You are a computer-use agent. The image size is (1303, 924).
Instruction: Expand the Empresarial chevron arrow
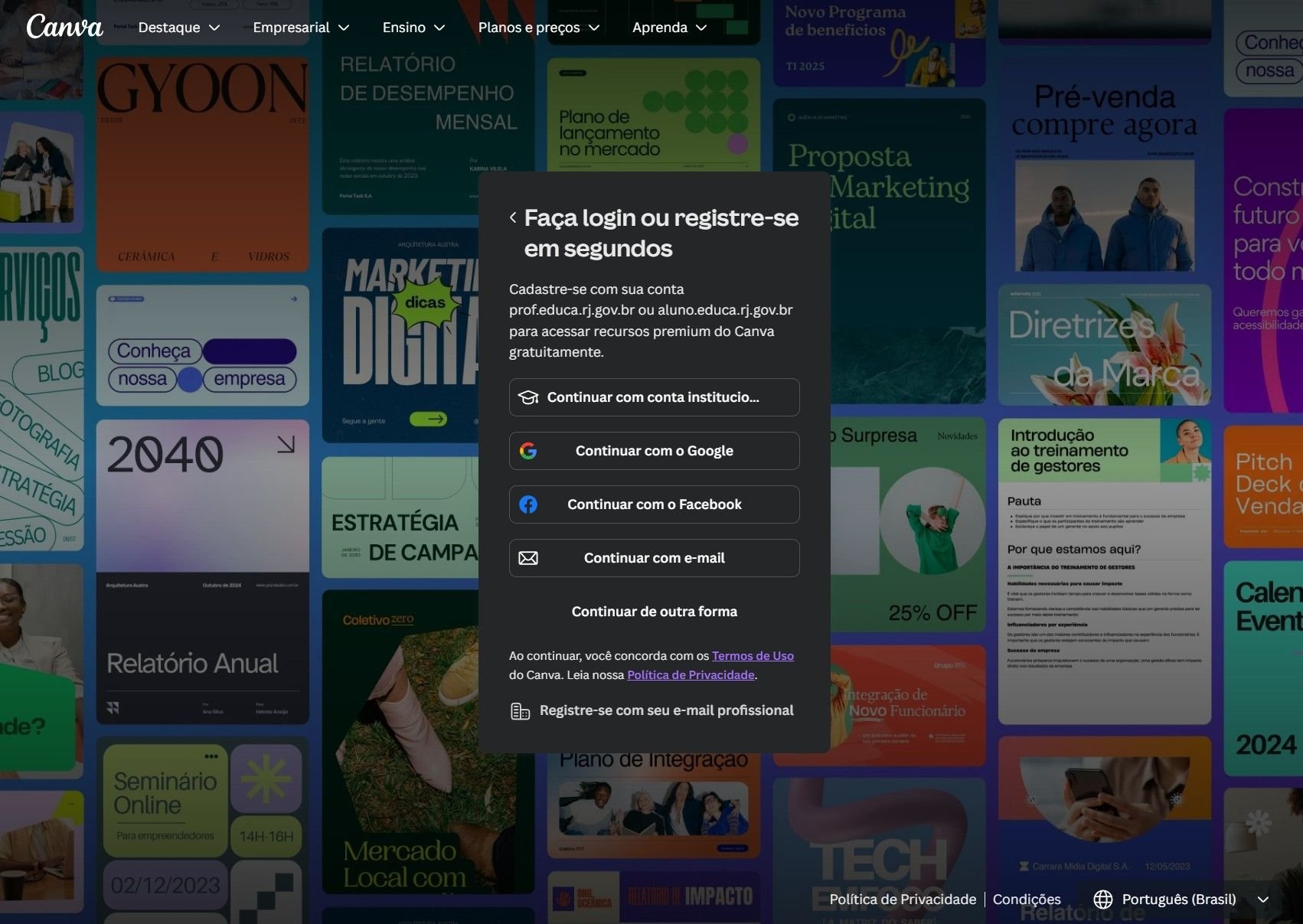[344, 28]
